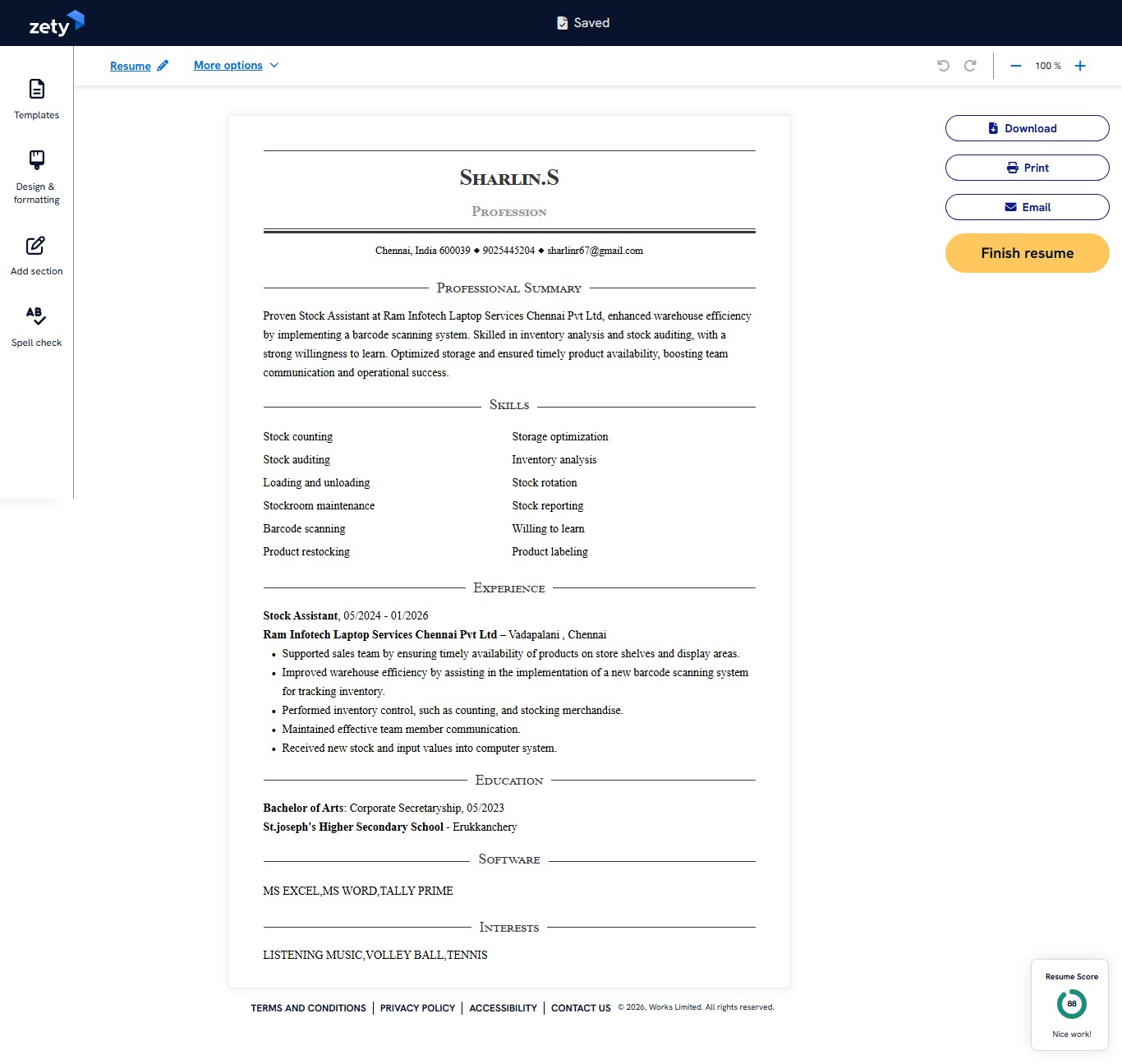Screen dimensions: 1122x1064
Task: Open the Privacy Policy link
Action: click(417, 1008)
